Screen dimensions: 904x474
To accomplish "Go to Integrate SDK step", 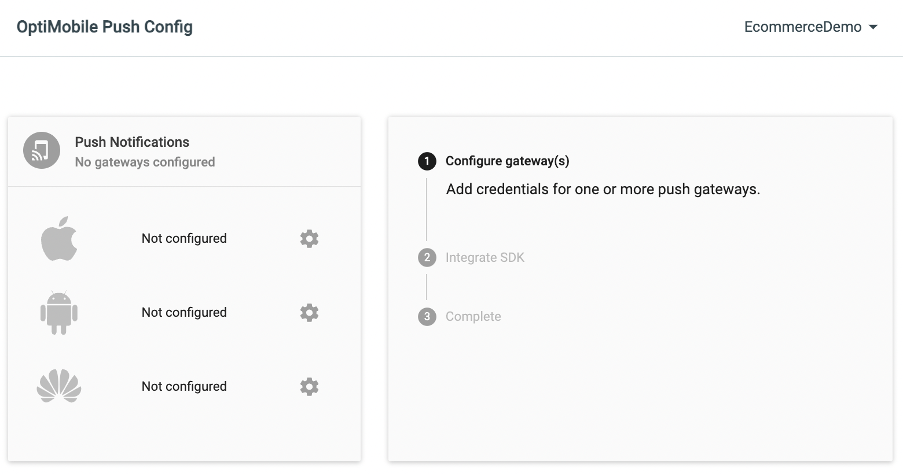I will 485,258.
